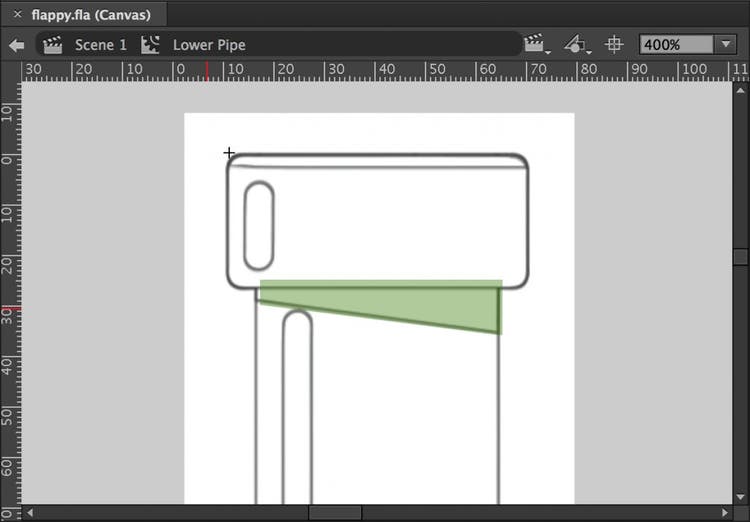This screenshot has width=750, height=522.
Task: Click the Scene 1 clapperboard icon
Action: (x=53, y=45)
